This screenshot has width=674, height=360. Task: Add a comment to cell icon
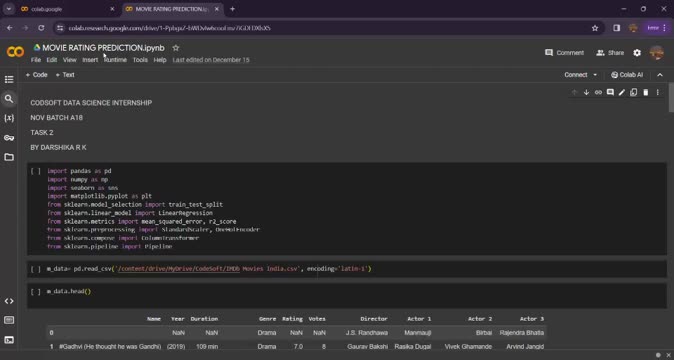[610, 92]
